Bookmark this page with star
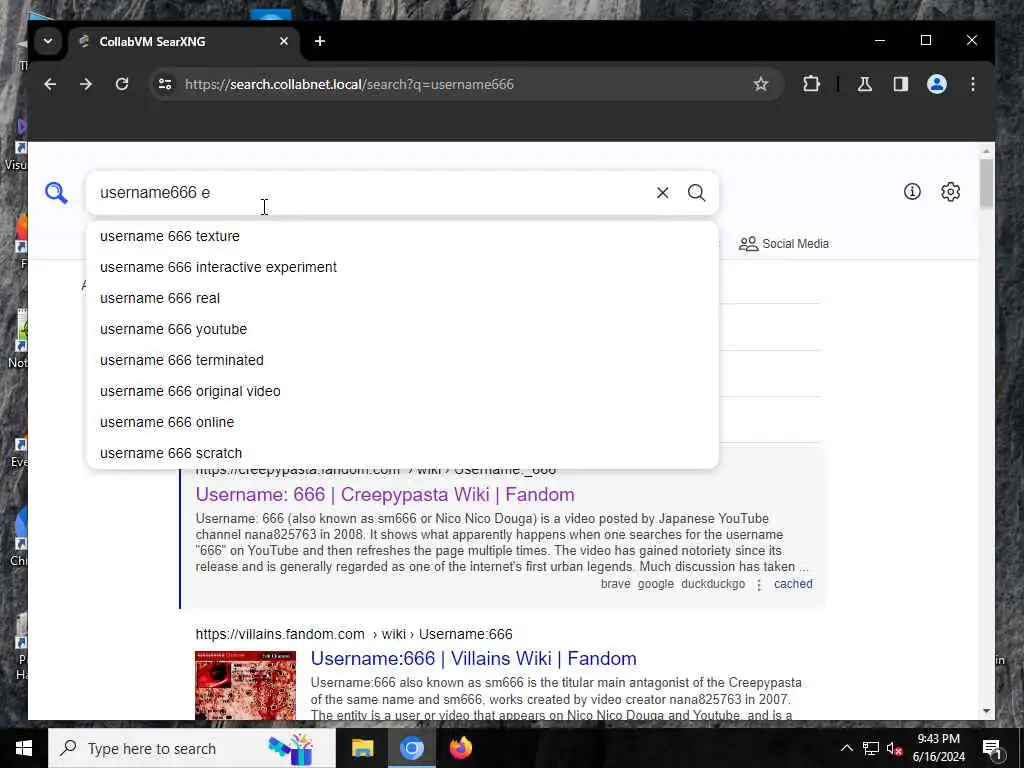The image size is (1024, 768). (760, 84)
